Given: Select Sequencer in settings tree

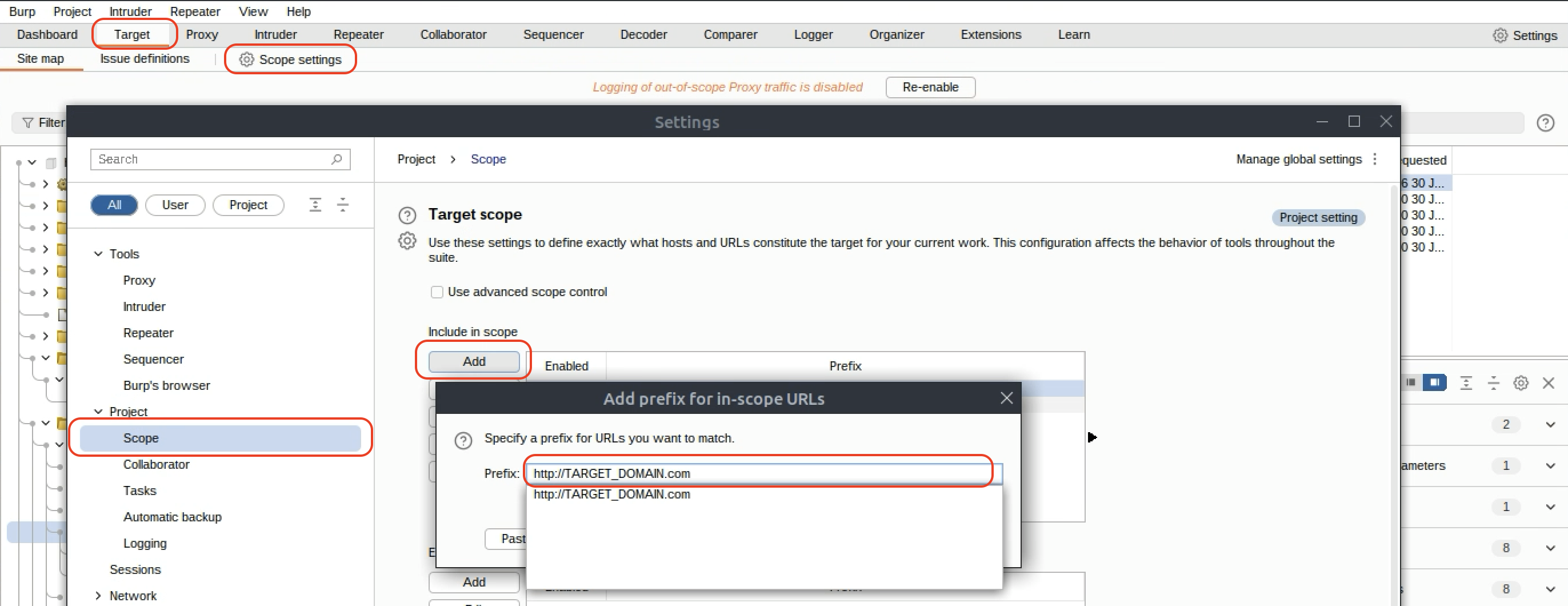Looking at the screenshot, I should pos(153,360).
